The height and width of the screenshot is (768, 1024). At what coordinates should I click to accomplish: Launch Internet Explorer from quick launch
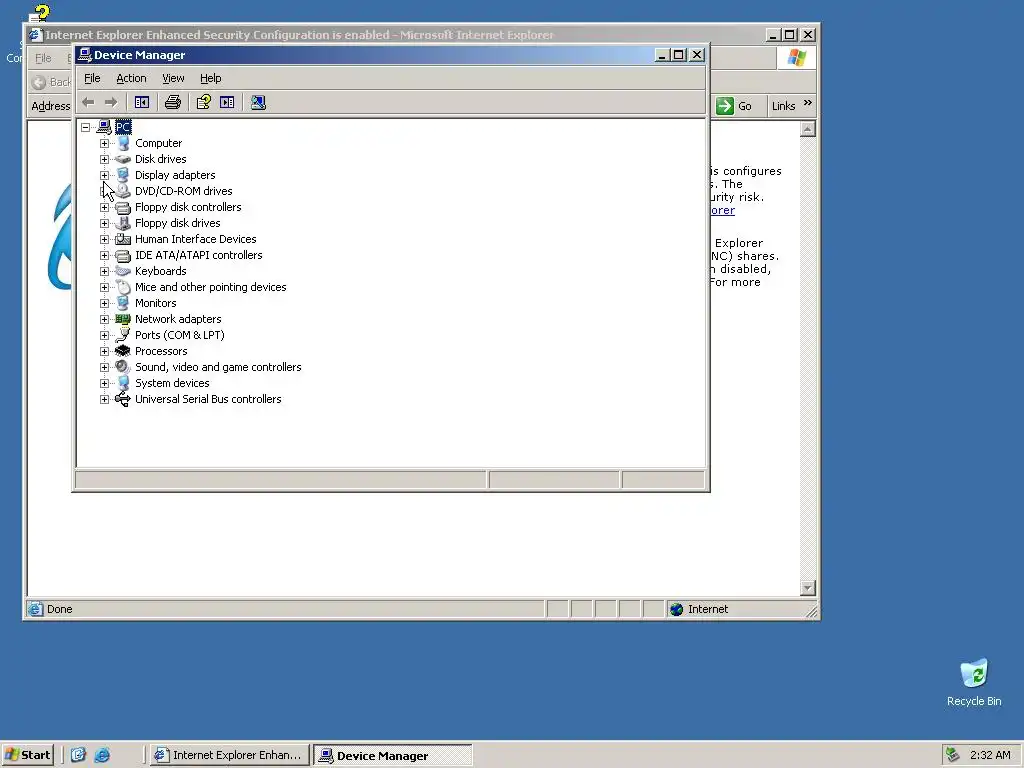tap(102, 755)
